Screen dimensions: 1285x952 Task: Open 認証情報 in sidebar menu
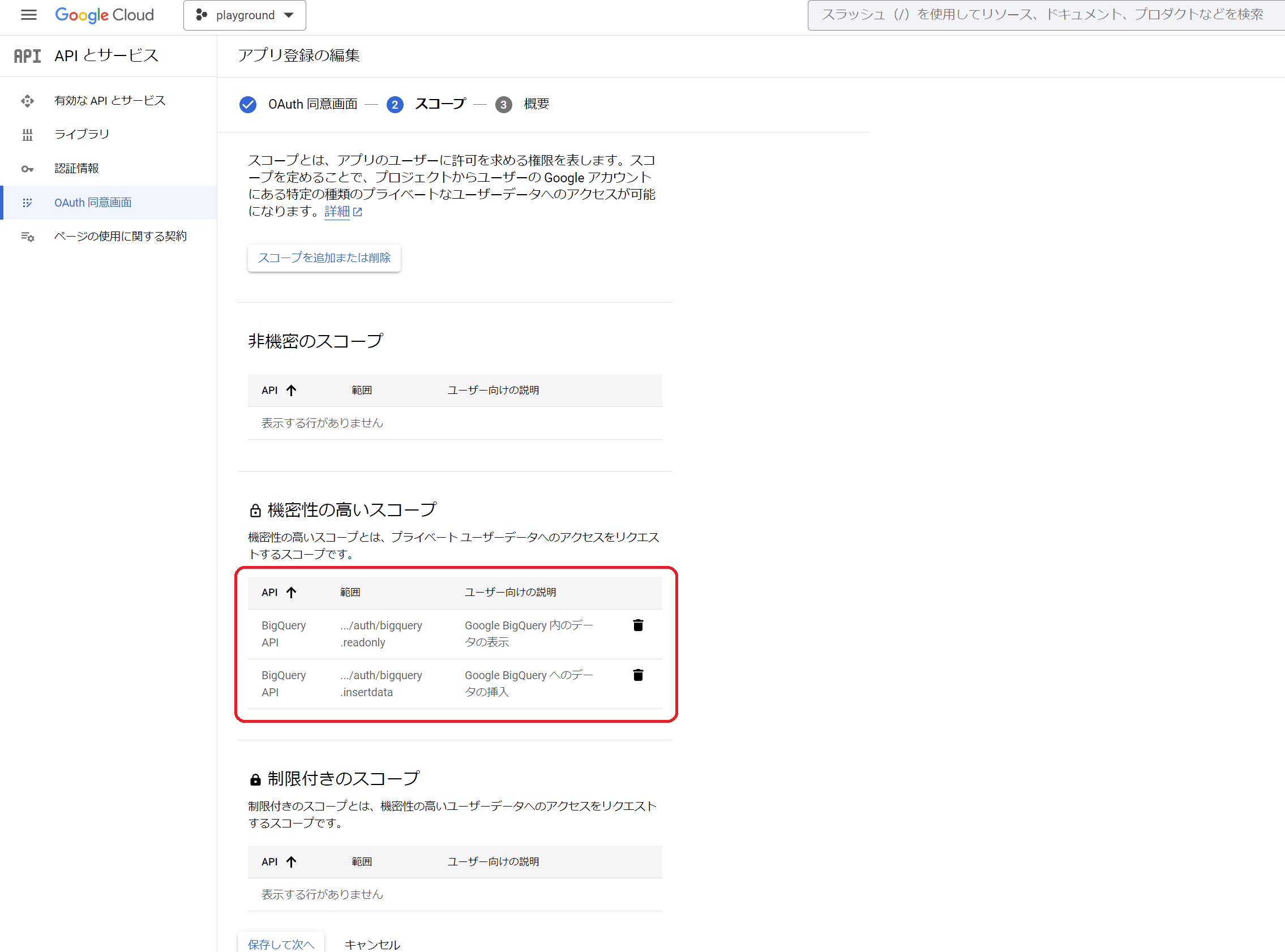click(76, 168)
